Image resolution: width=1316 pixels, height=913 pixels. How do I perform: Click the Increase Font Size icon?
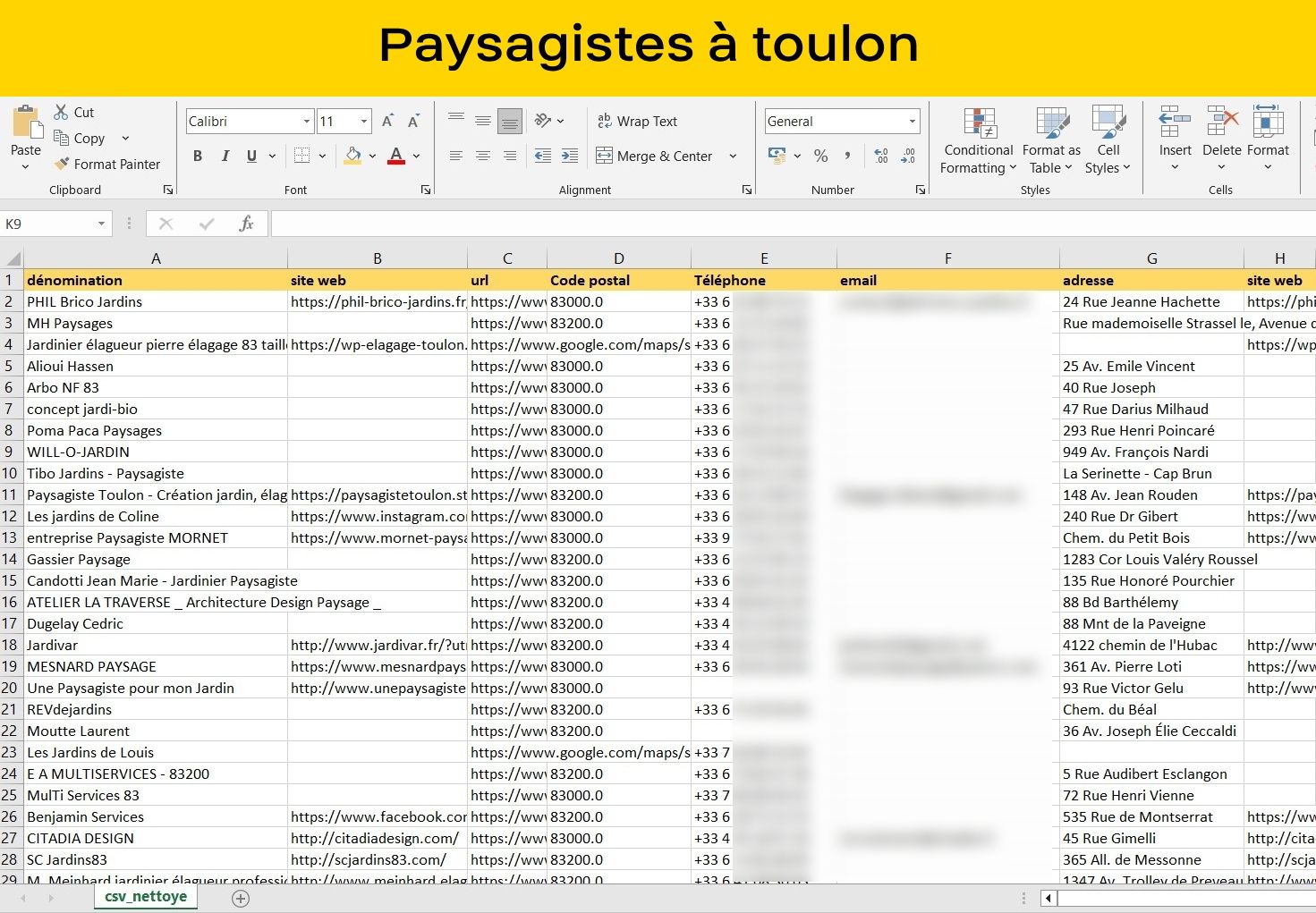click(387, 122)
